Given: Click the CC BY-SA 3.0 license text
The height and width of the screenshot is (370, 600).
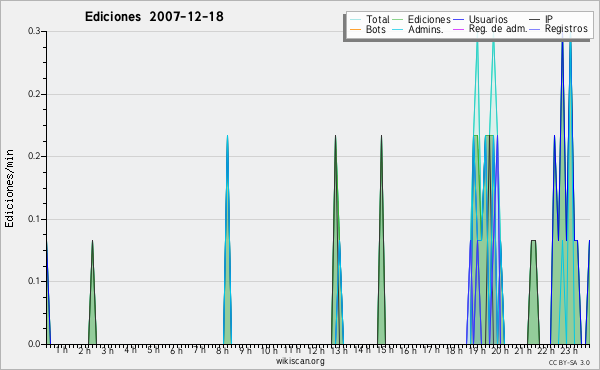Looking at the screenshot, I should point(569,362).
